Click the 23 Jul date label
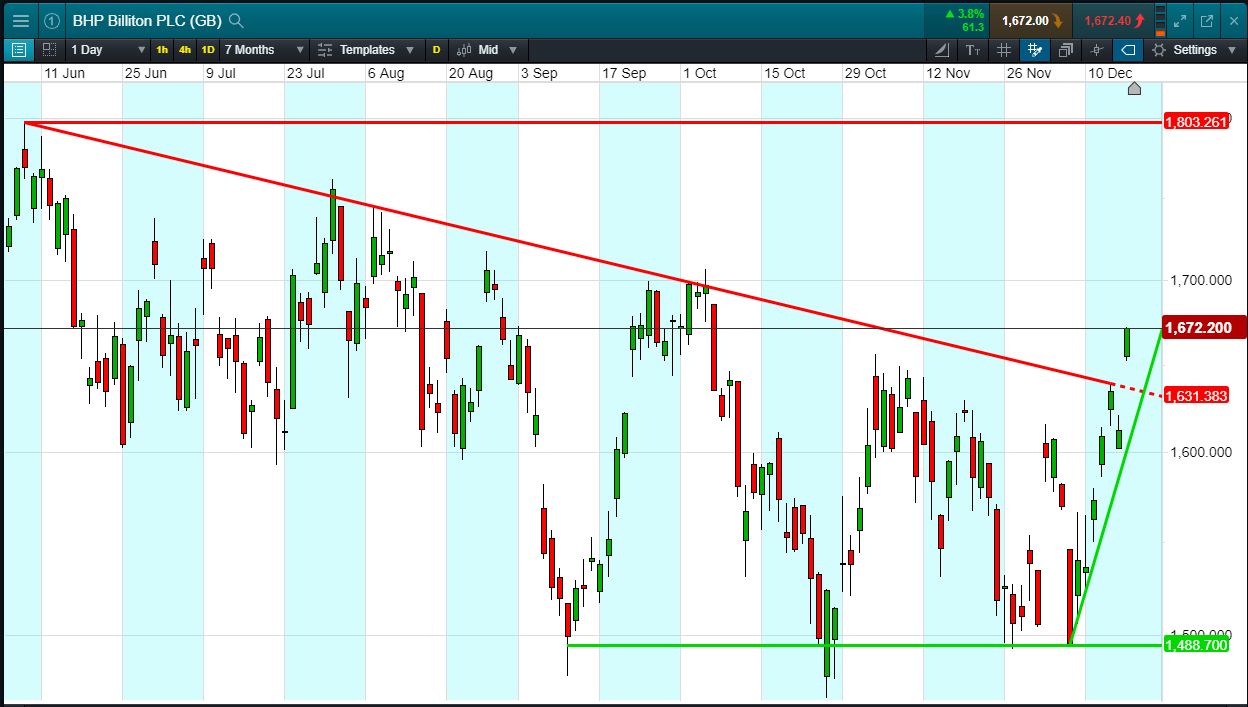This screenshot has height=707, width=1248. (307, 73)
